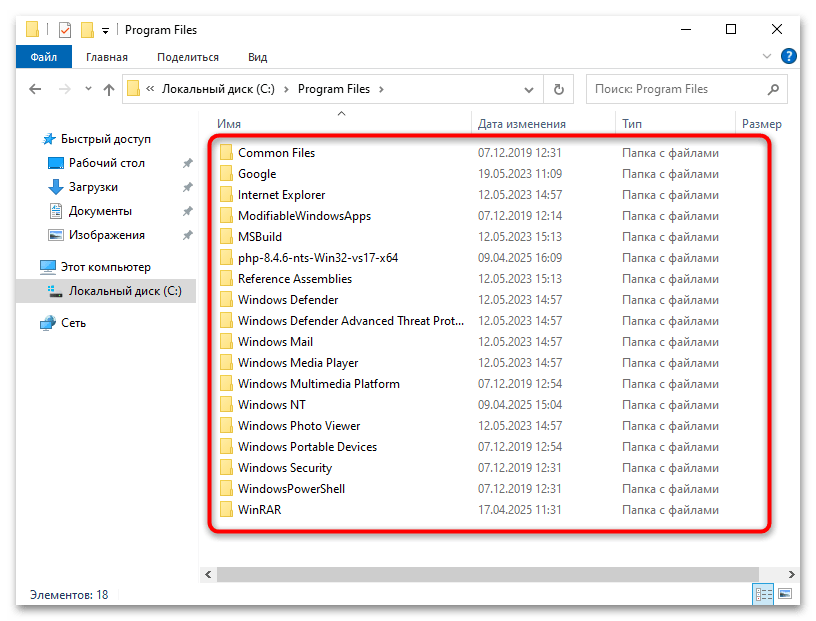Switch to the Главная ribbon tab
The width and height of the screenshot is (816, 621).
click(x=107, y=57)
